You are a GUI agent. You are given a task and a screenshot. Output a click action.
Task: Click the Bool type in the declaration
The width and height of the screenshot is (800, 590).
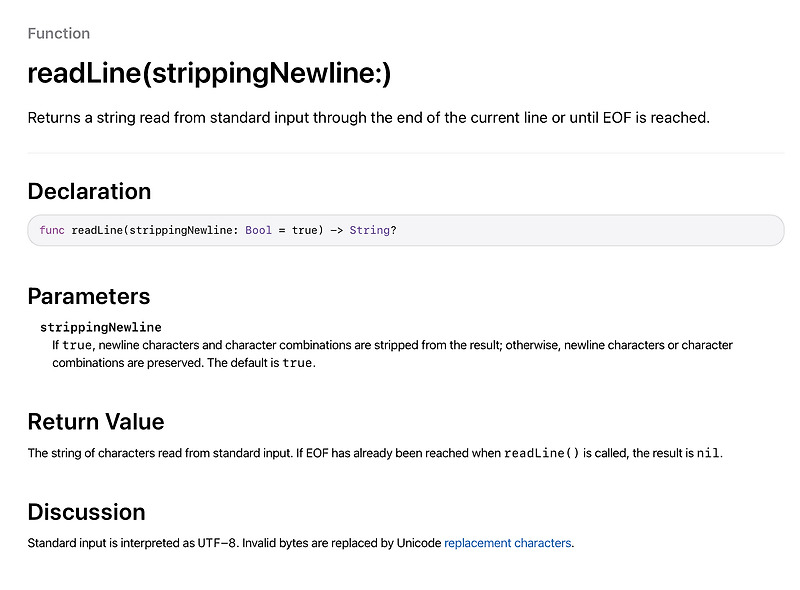click(258, 230)
